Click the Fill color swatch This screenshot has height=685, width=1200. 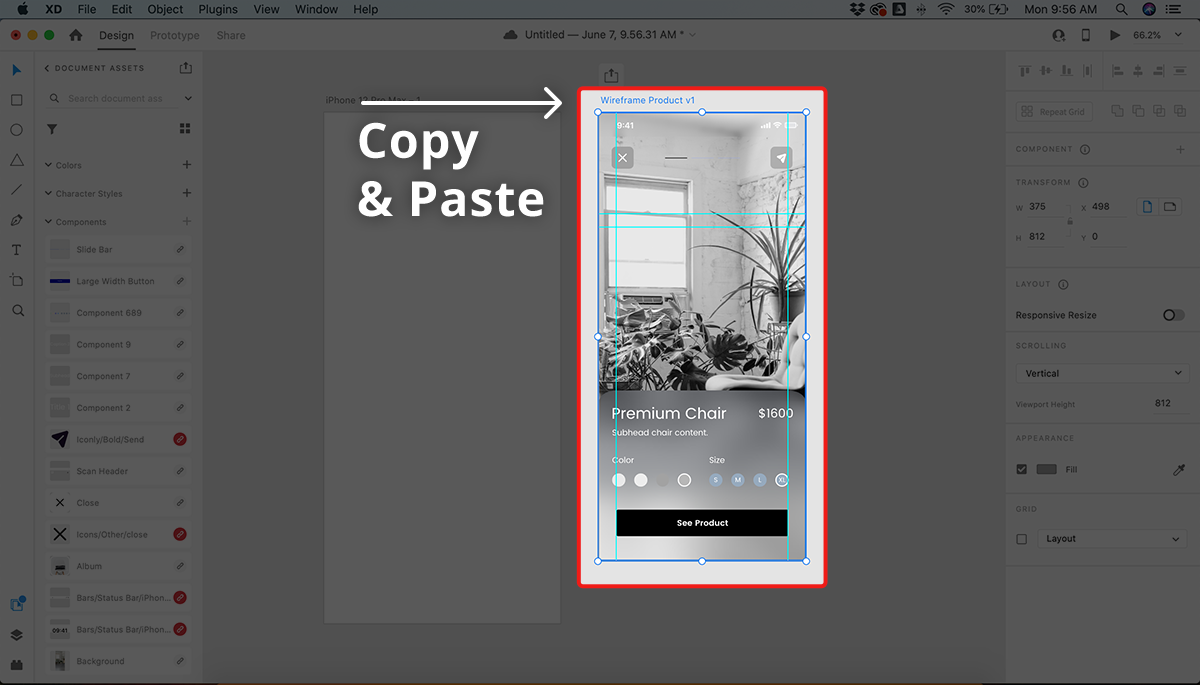[x=1047, y=469]
